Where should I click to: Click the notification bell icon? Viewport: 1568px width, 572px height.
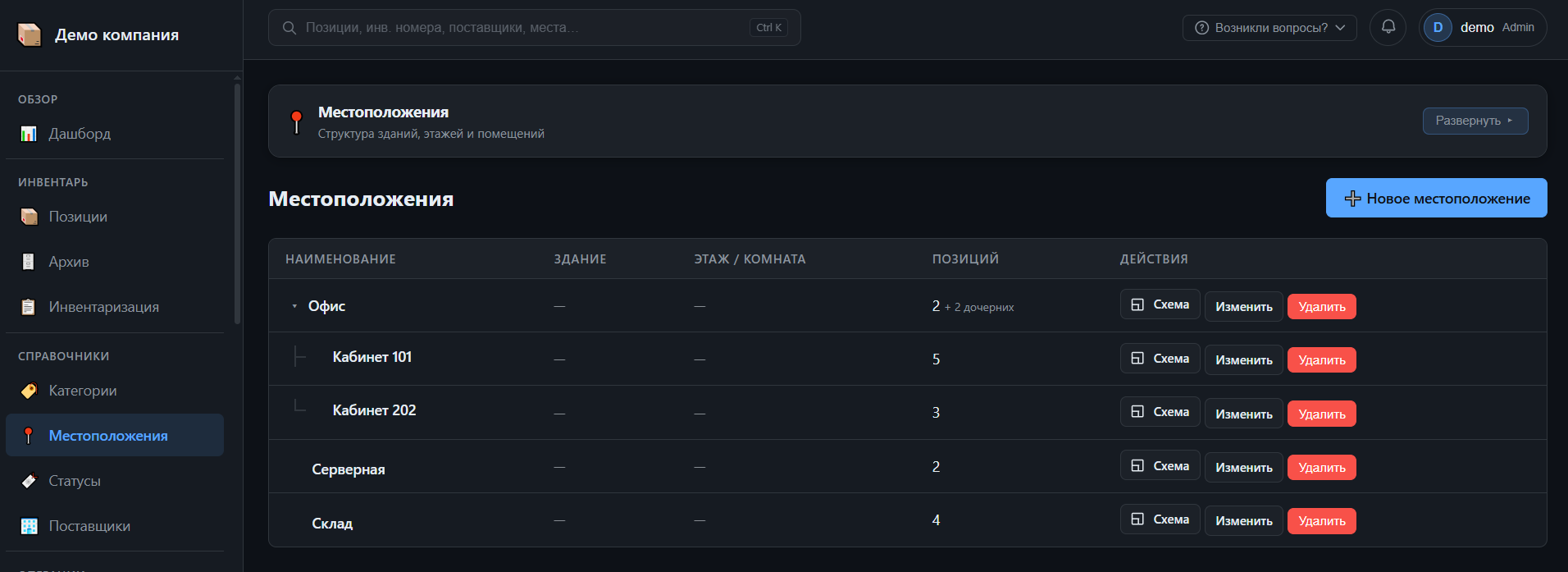(x=1388, y=27)
